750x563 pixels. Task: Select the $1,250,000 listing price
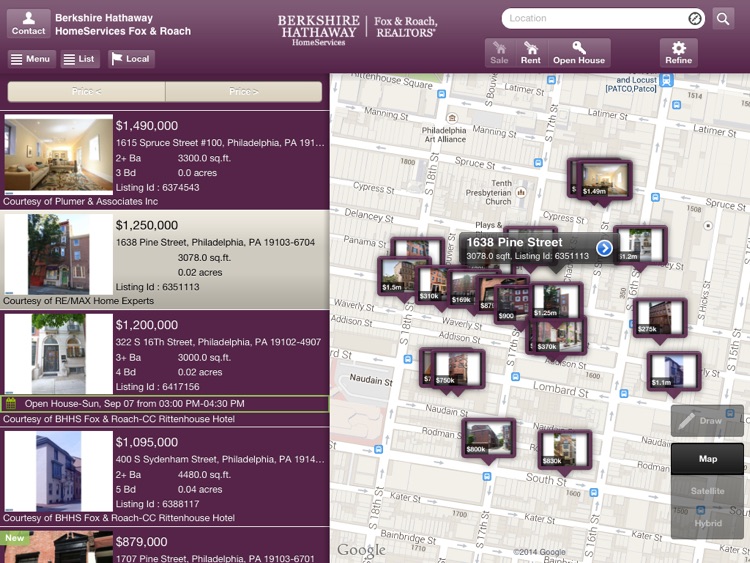click(x=147, y=225)
